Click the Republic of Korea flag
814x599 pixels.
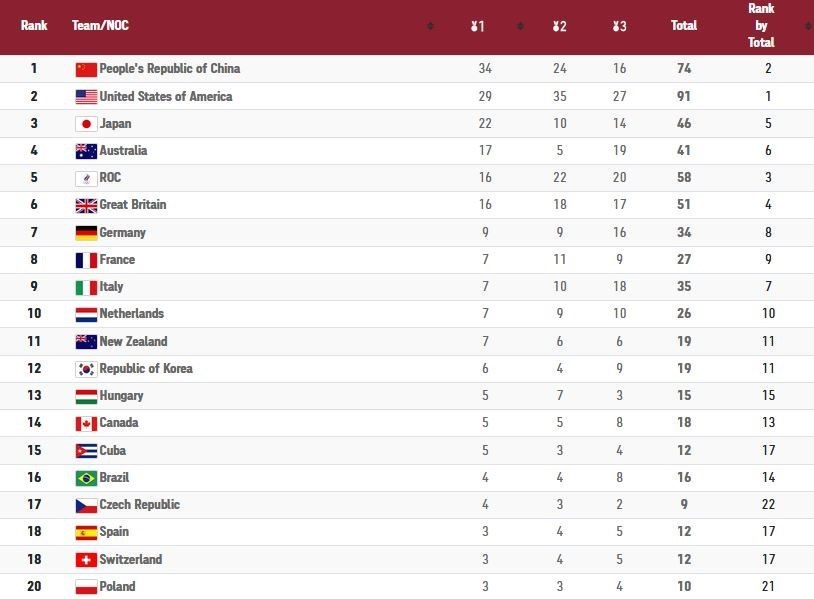[86, 369]
